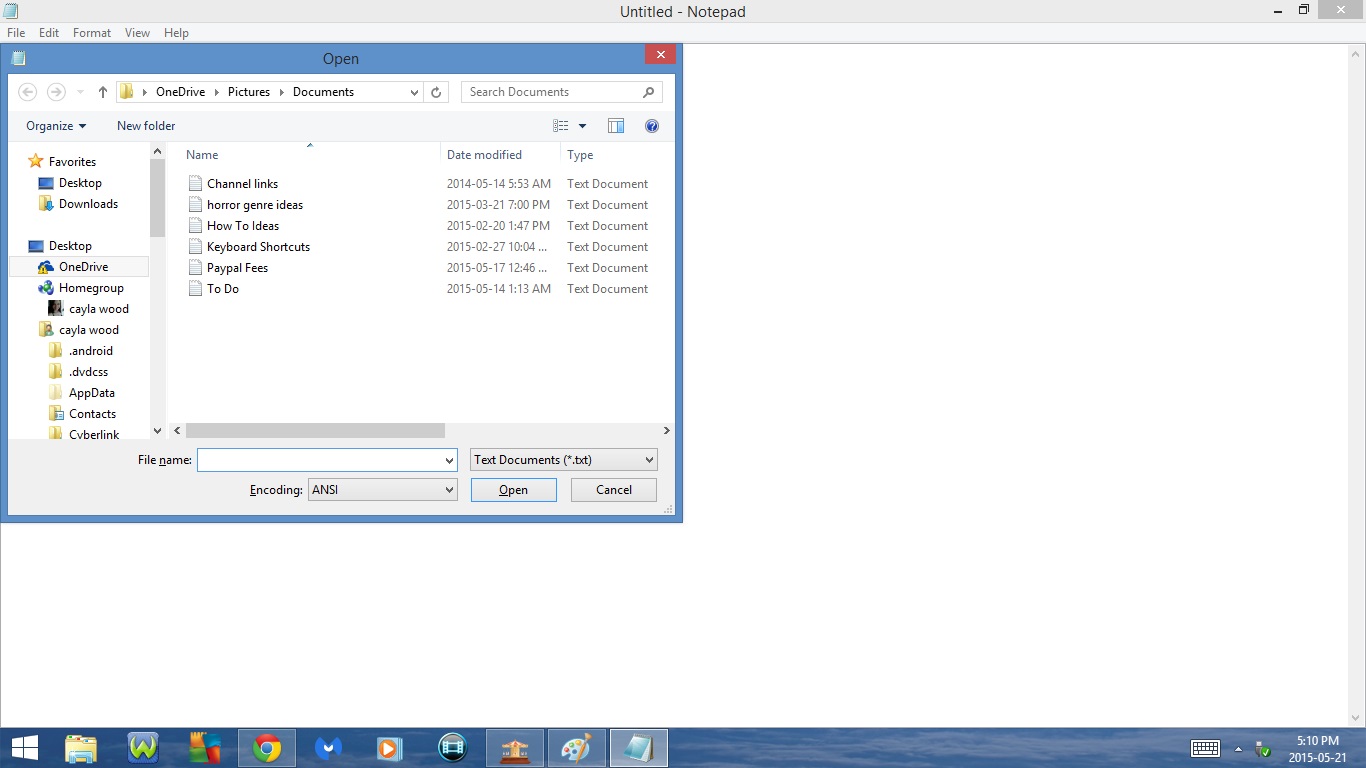The width and height of the screenshot is (1366, 768).
Task: Change the view layout icon
Action: click(x=561, y=126)
